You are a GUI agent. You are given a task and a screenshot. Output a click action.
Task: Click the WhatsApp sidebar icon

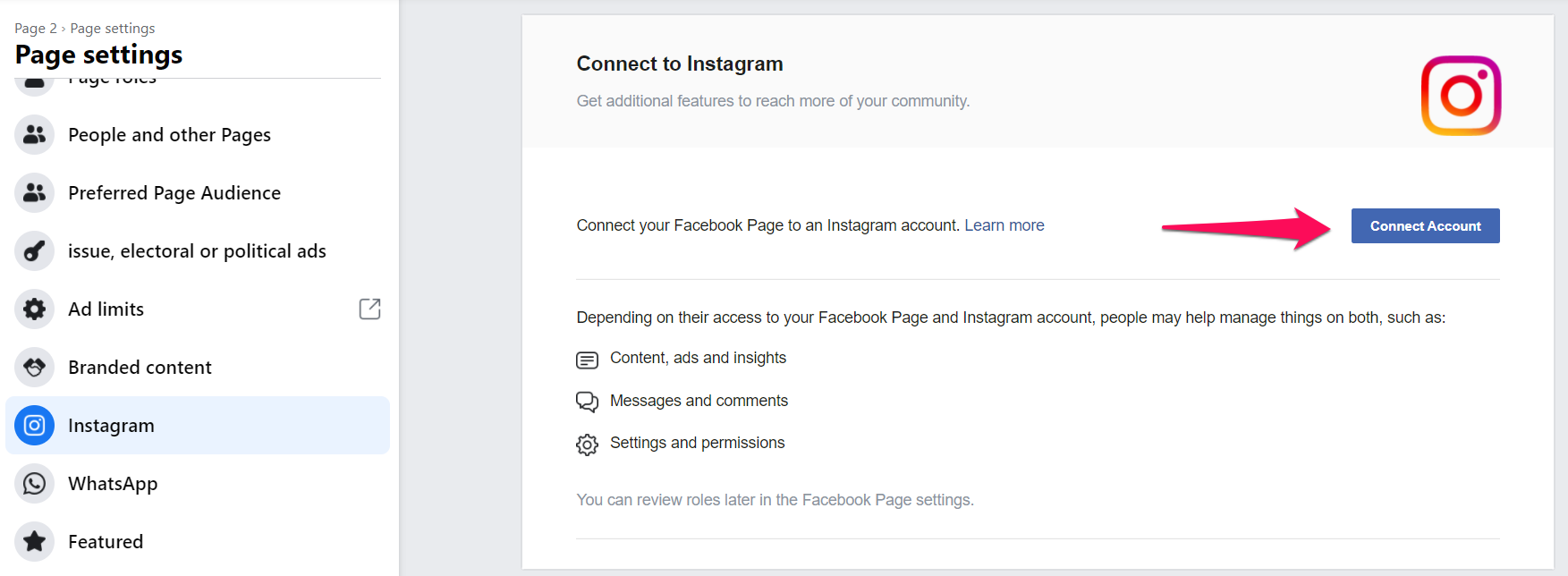coord(35,484)
